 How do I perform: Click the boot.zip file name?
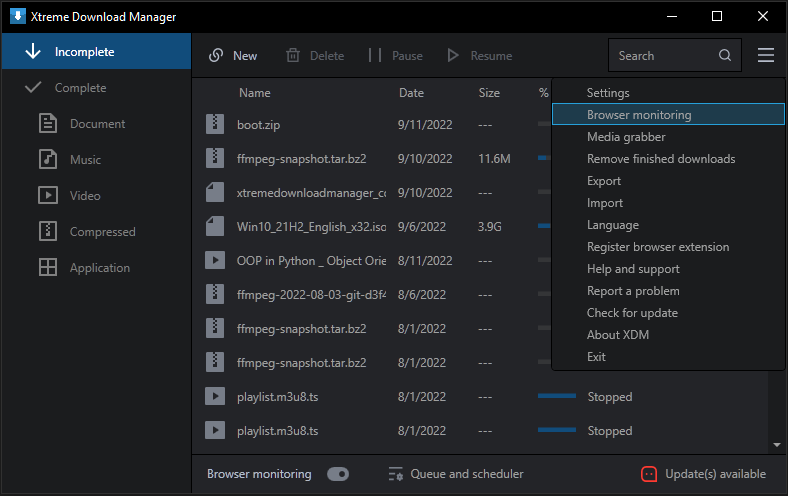(x=258, y=125)
